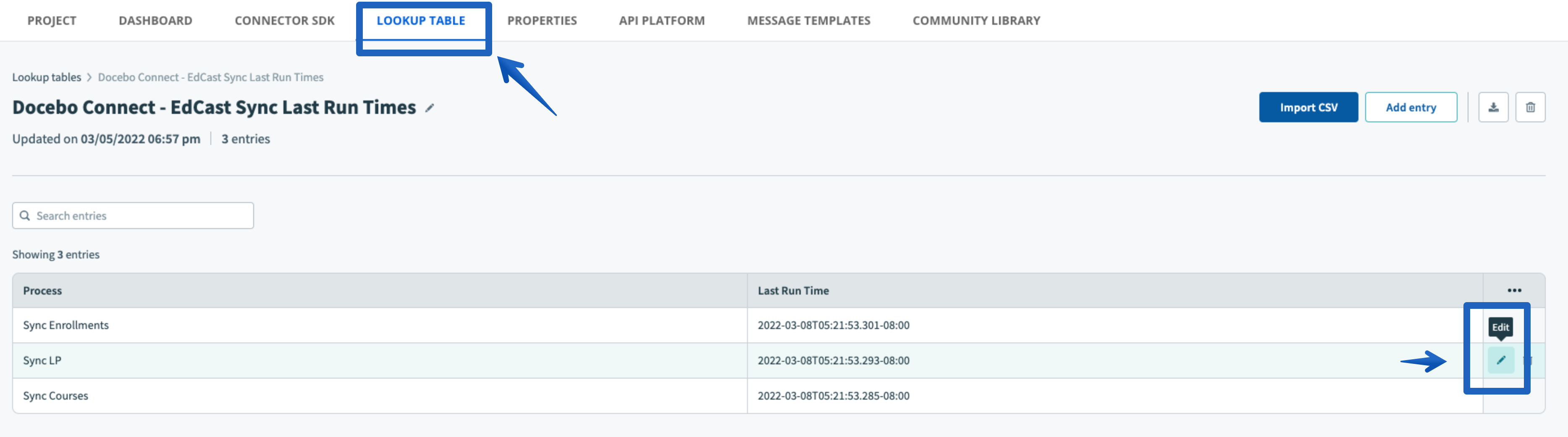Select the Sync Enrollments cell

point(379,326)
